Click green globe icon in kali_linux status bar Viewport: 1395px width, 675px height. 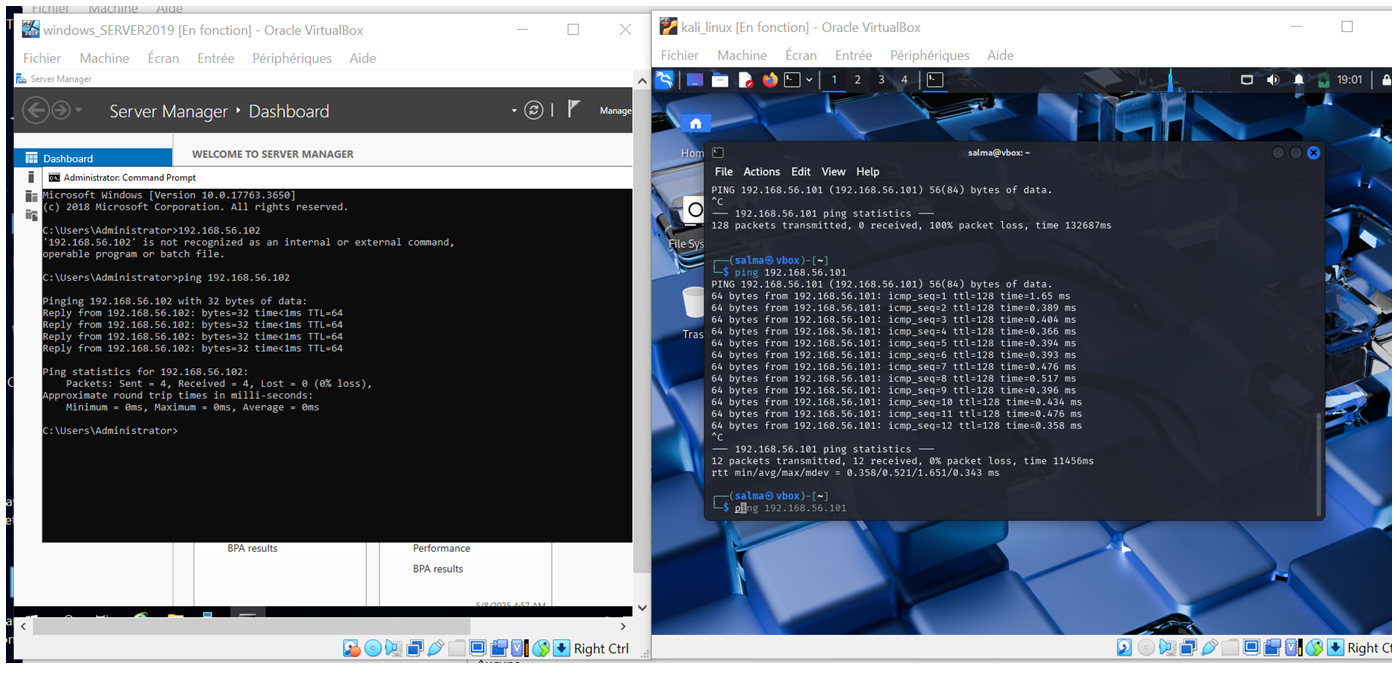[1314, 648]
